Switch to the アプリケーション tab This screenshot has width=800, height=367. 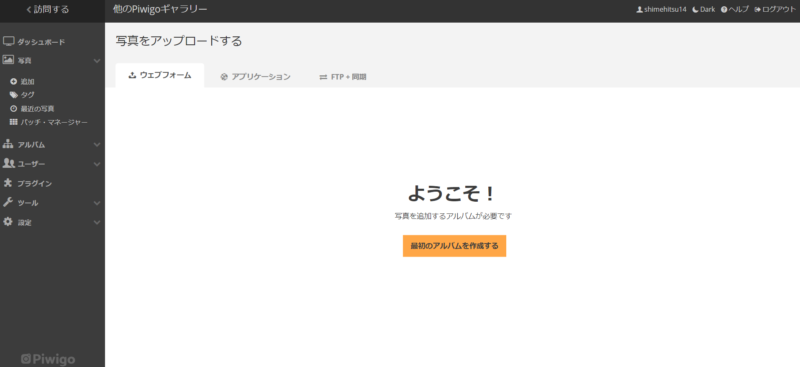point(256,77)
